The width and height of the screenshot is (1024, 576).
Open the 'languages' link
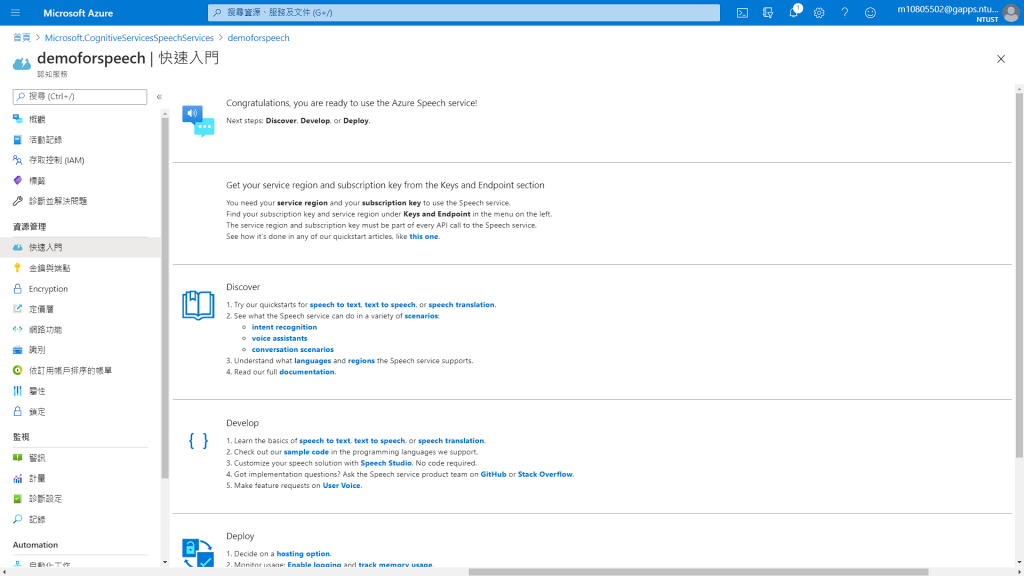[312, 360]
